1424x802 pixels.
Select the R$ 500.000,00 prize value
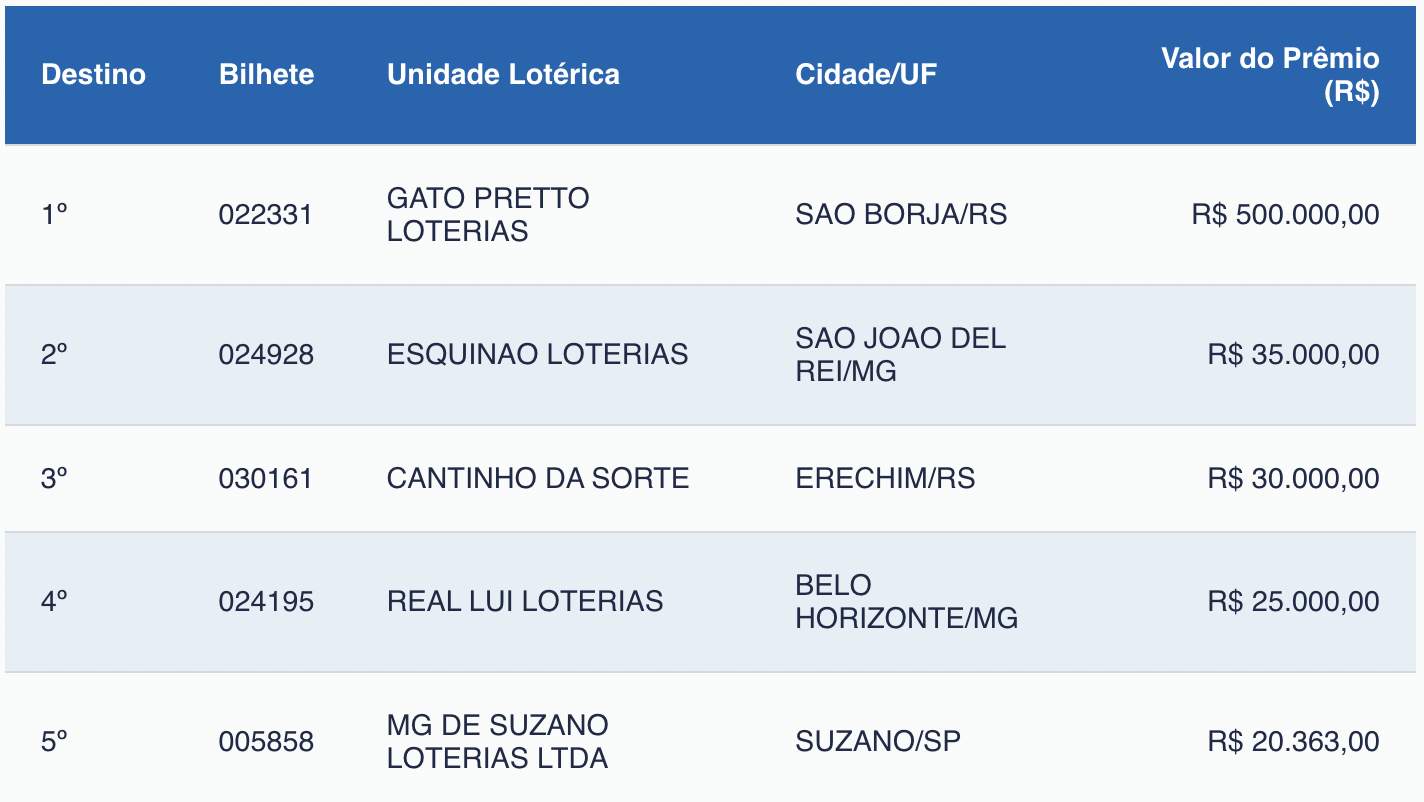[1285, 215]
